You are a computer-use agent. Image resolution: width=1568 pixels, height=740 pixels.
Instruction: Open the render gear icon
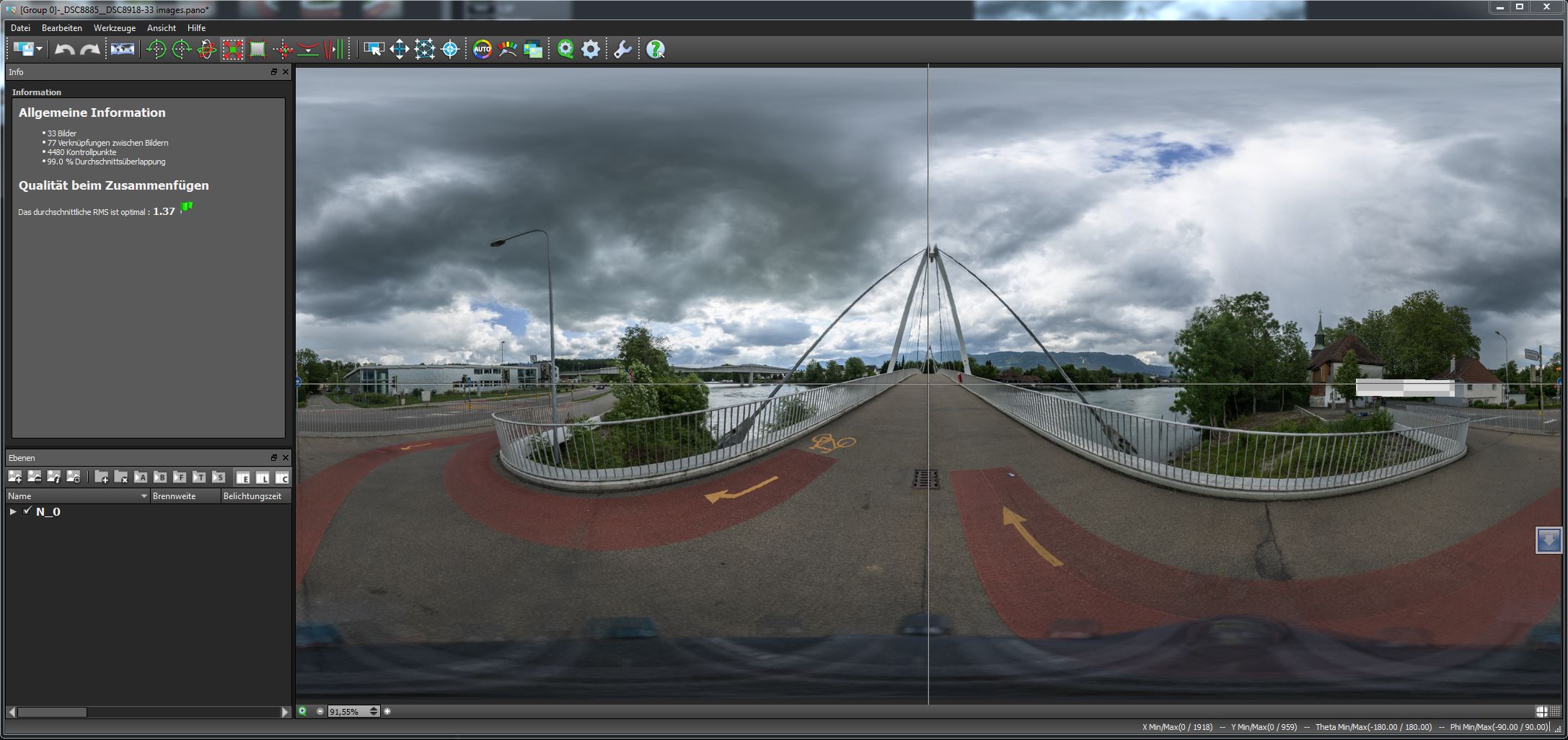(591, 50)
